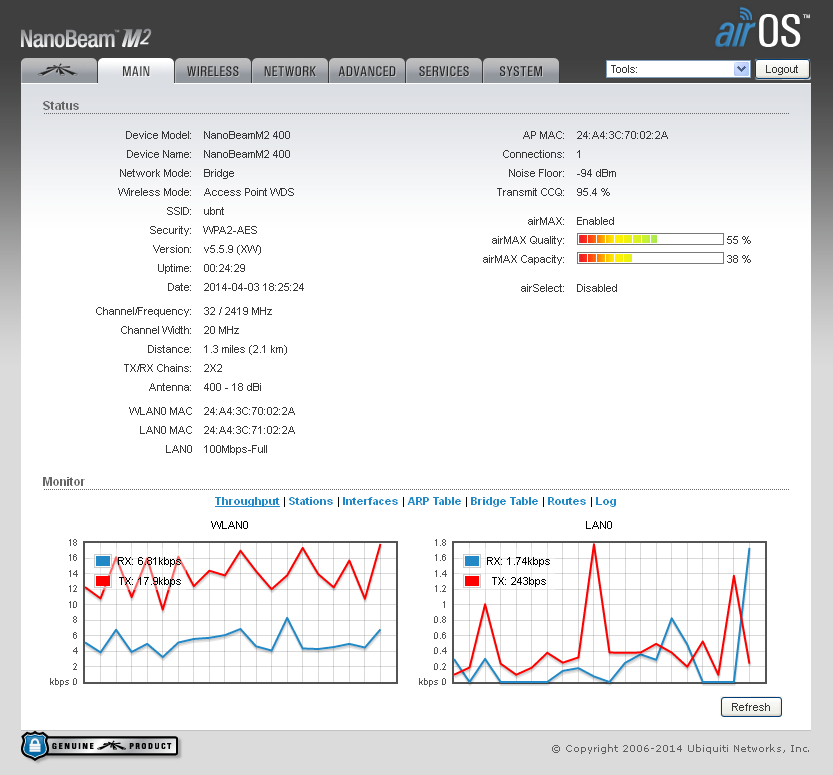This screenshot has height=775, width=833.
Task: Go to the ADVANCED tab
Action: coord(367,71)
